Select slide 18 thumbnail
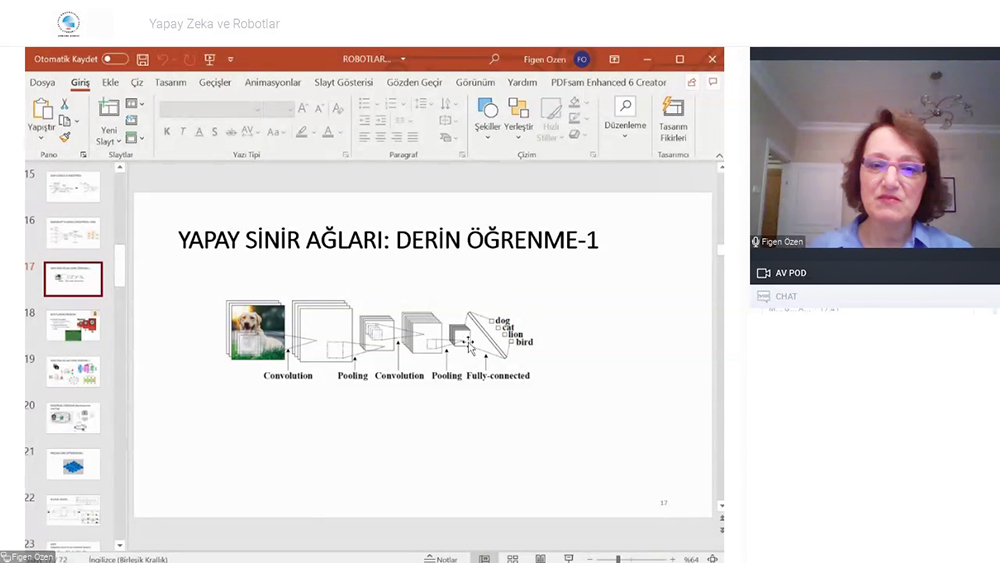The height and width of the screenshot is (563, 1000). 73,325
